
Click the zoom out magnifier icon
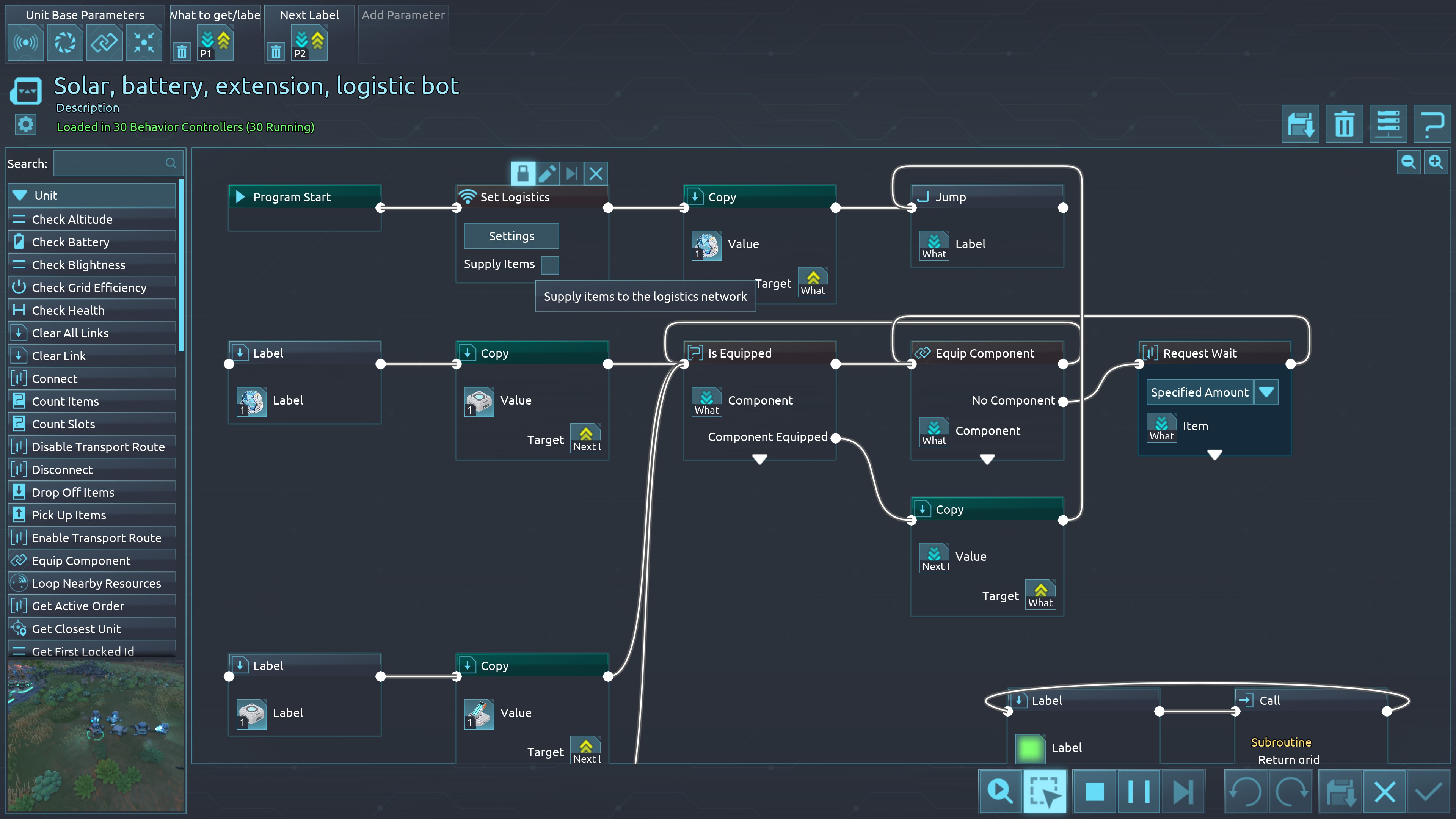[x=1408, y=163]
